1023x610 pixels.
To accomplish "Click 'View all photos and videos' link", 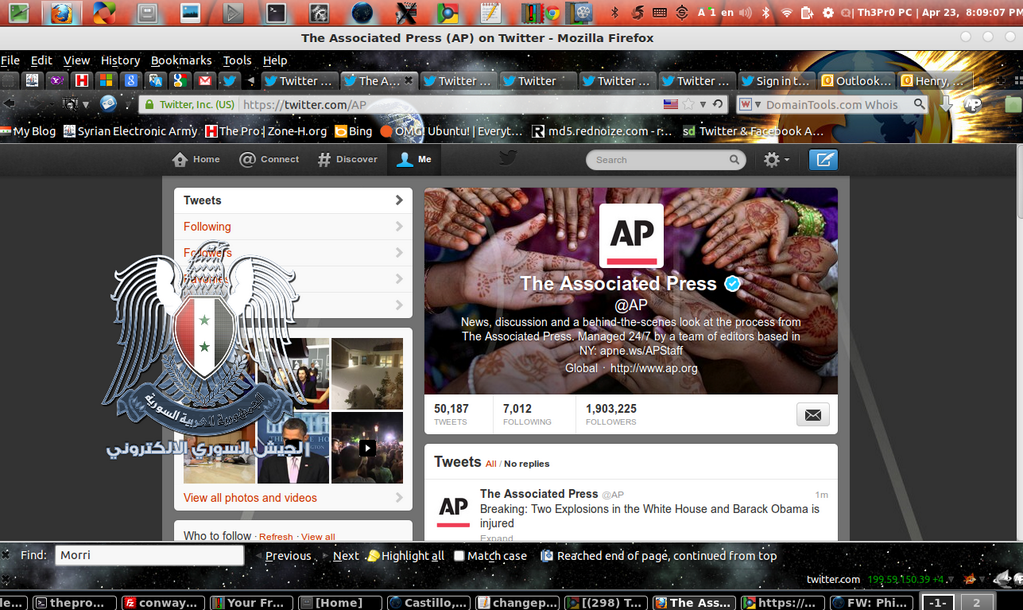I will tap(250, 498).
